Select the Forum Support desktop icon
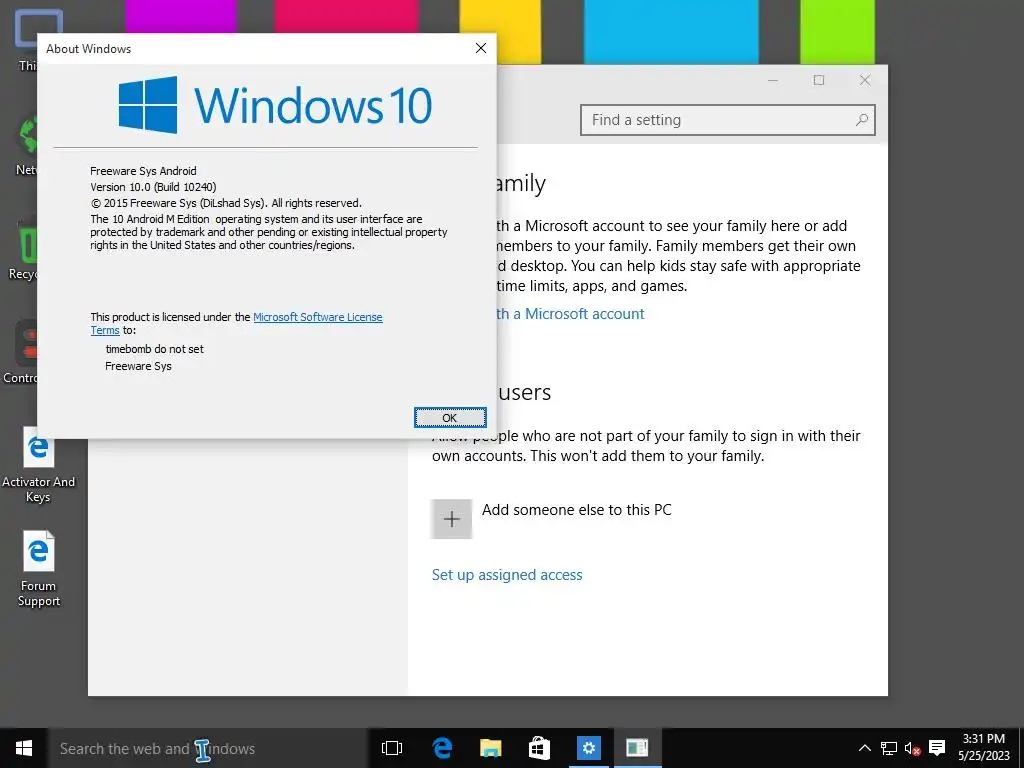 click(x=39, y=569)
